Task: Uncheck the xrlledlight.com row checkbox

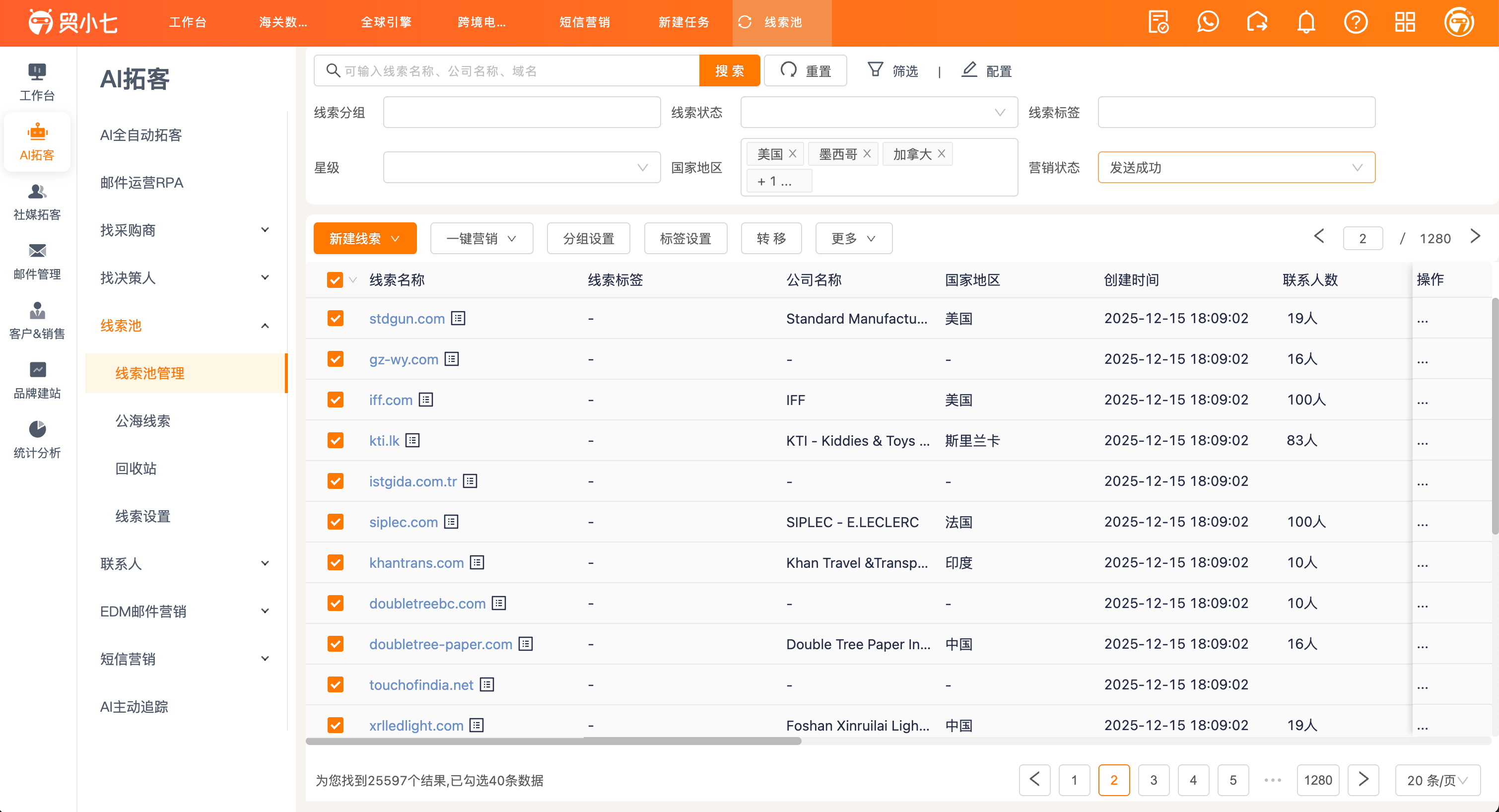Action: [335, 726]
